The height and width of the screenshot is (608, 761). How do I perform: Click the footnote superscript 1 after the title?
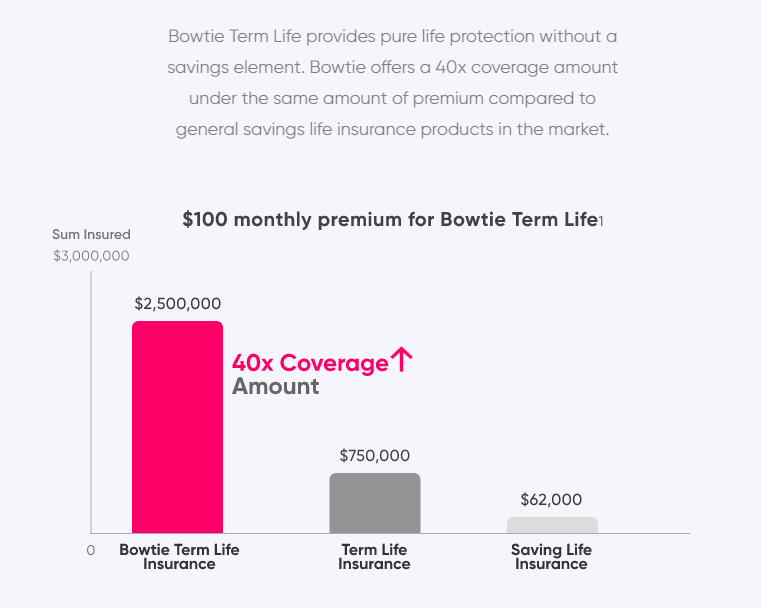point(600,221)
